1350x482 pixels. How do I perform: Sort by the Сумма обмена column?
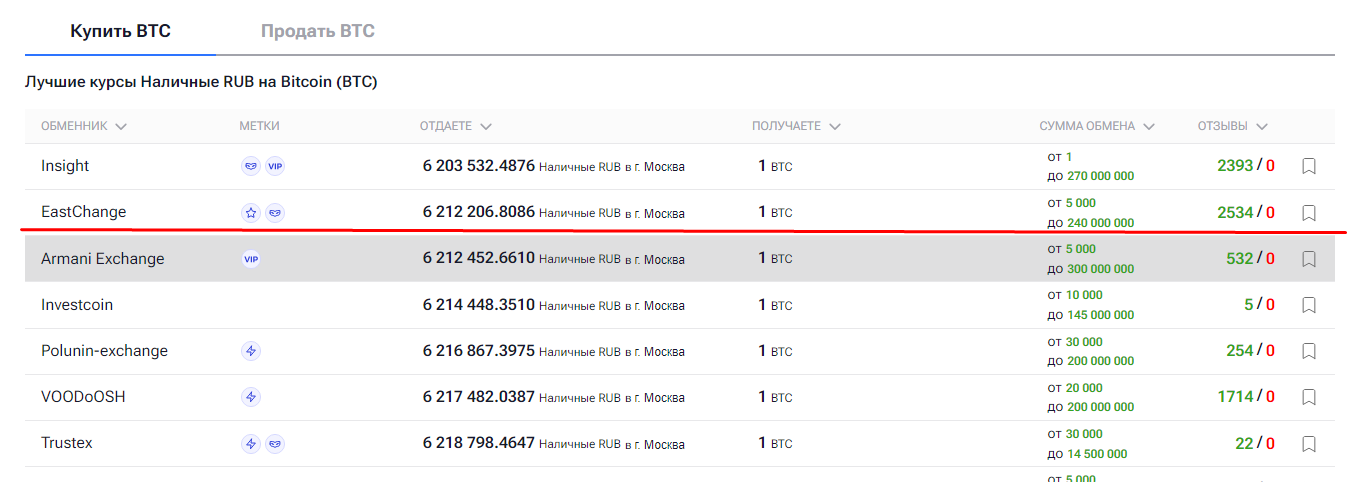point(1097,126)
